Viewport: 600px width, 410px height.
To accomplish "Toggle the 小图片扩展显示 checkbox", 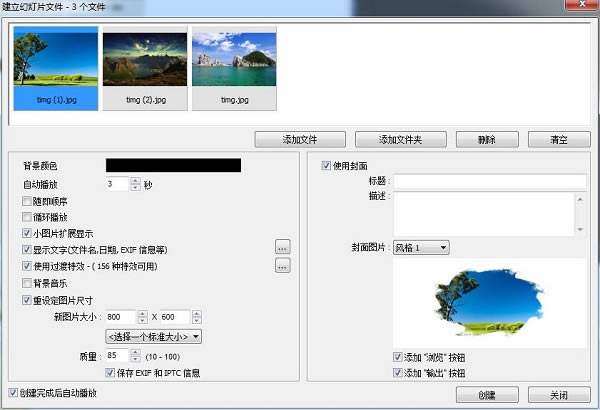I will point(26,233).
